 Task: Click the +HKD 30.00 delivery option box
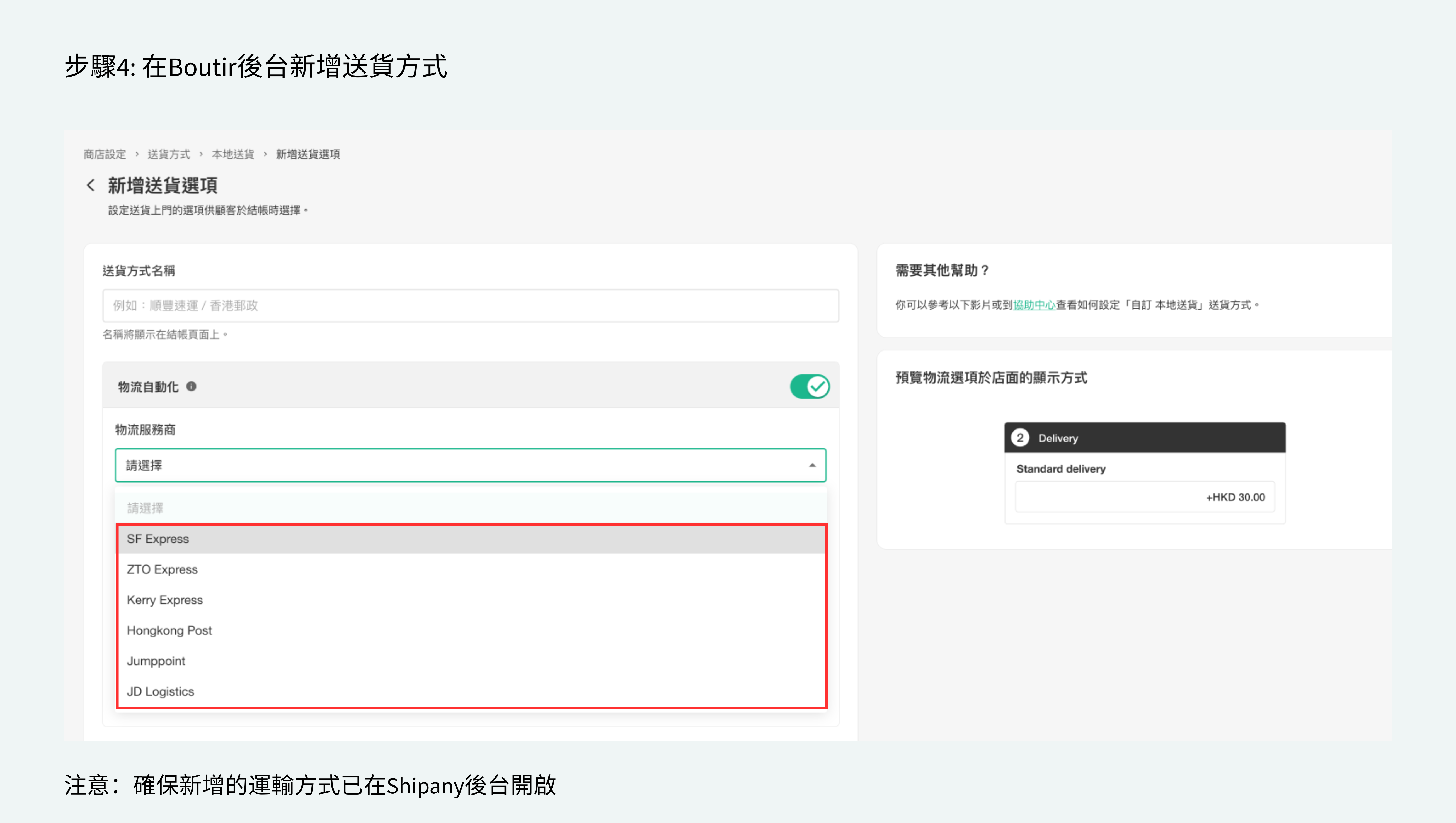coord(1144,497)
